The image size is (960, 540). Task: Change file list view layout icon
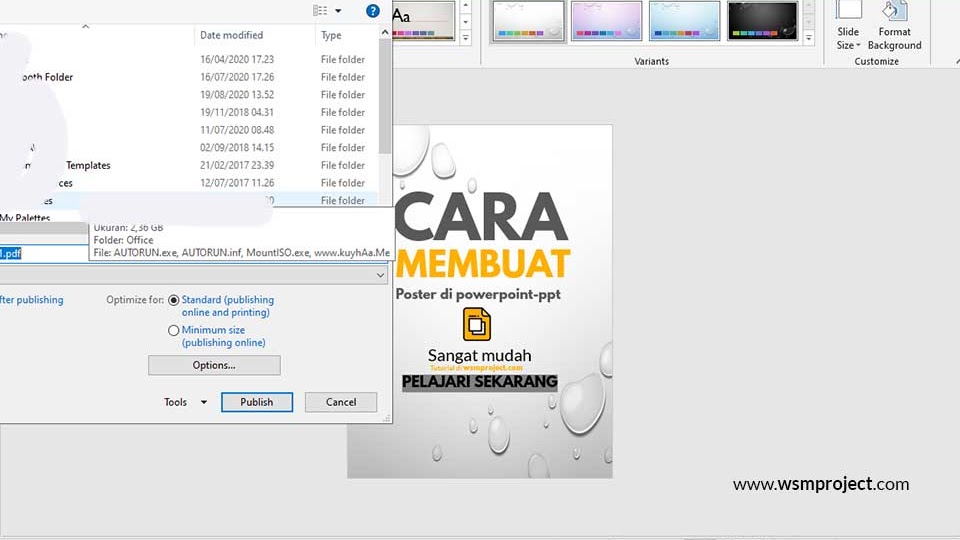[x=320, y=10]
